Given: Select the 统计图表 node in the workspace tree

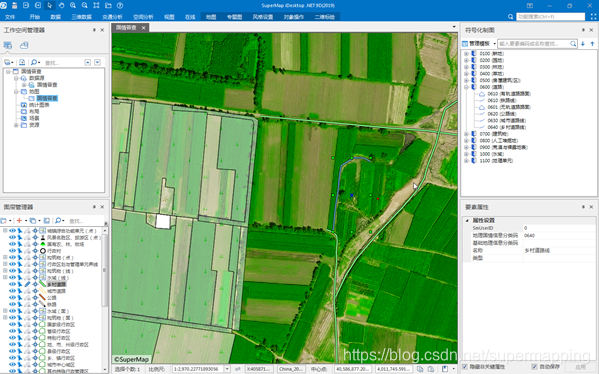Looking at the screenshot, I should tap(39, 105).
